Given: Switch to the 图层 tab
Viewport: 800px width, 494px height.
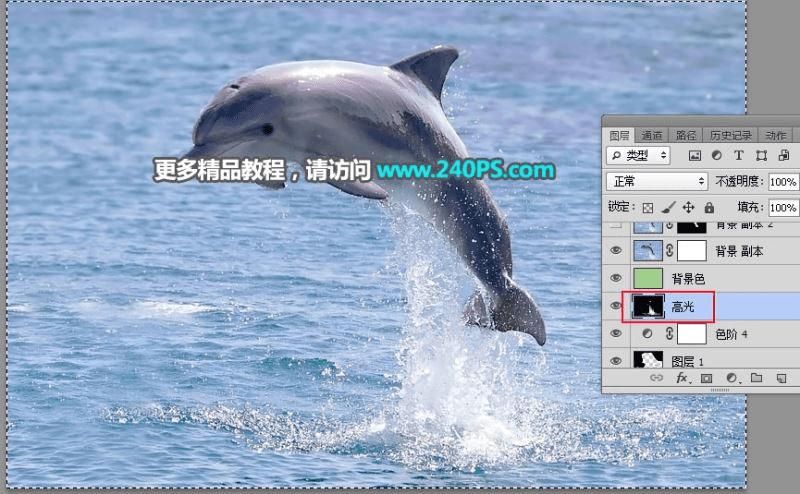Looking at the screenshot, I should 619,135.
